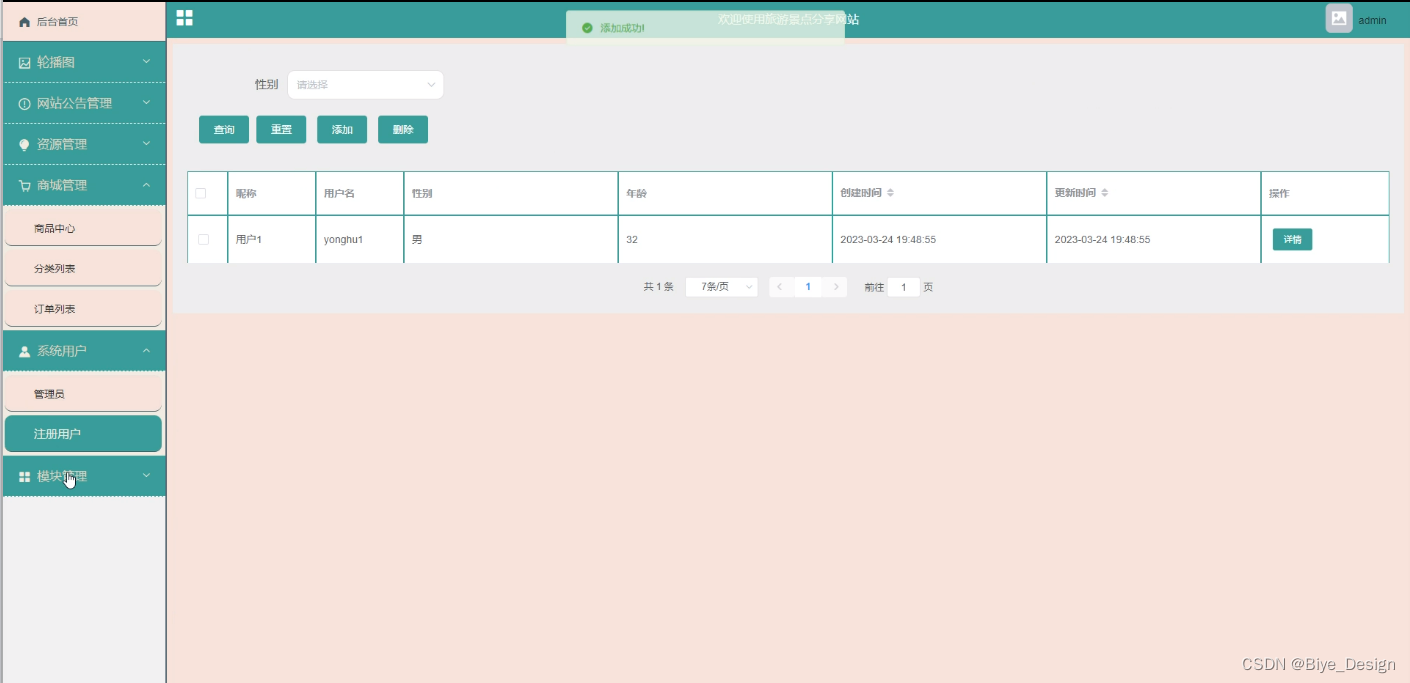Screen dimensions: 1410x683
Task: Sort by 更新时间 using its sort arrows
Action: (x=1104, y=193)
